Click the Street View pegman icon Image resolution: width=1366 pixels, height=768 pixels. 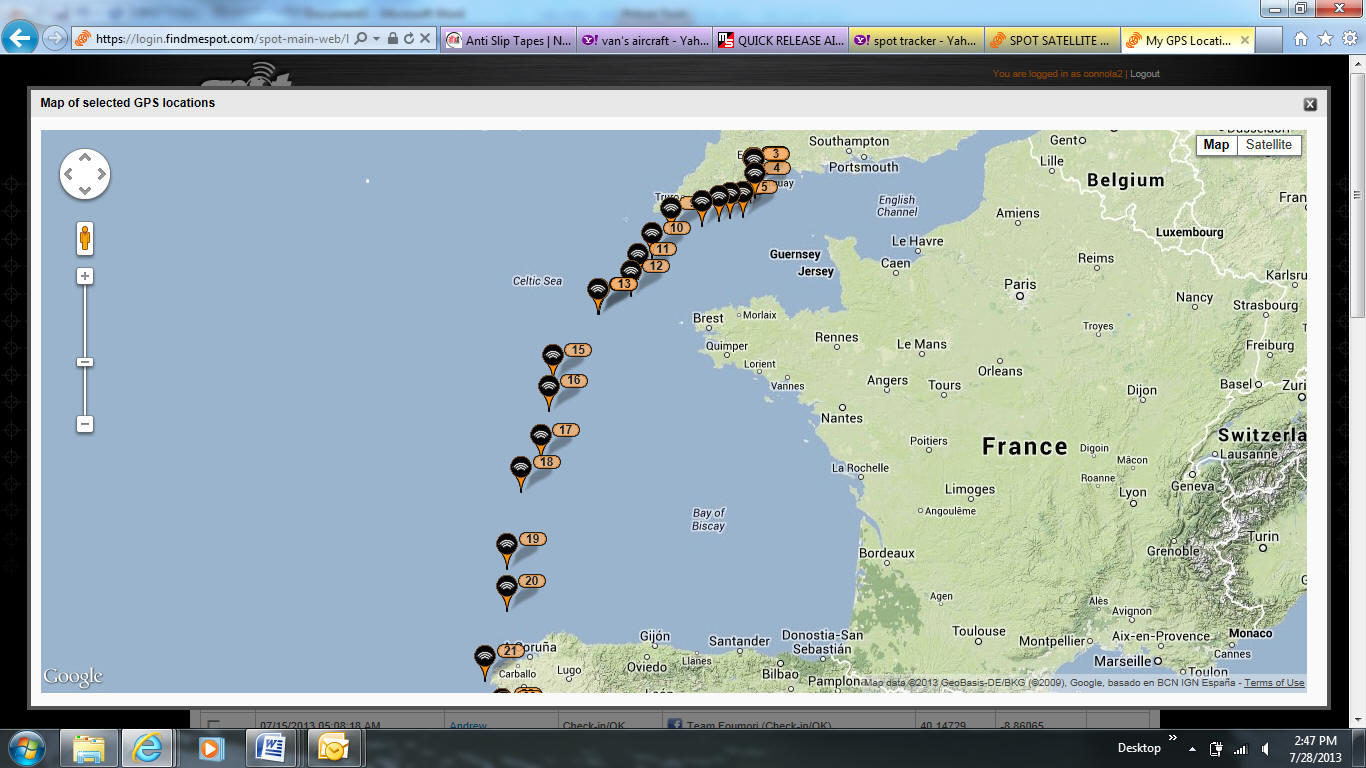[85, 238]
